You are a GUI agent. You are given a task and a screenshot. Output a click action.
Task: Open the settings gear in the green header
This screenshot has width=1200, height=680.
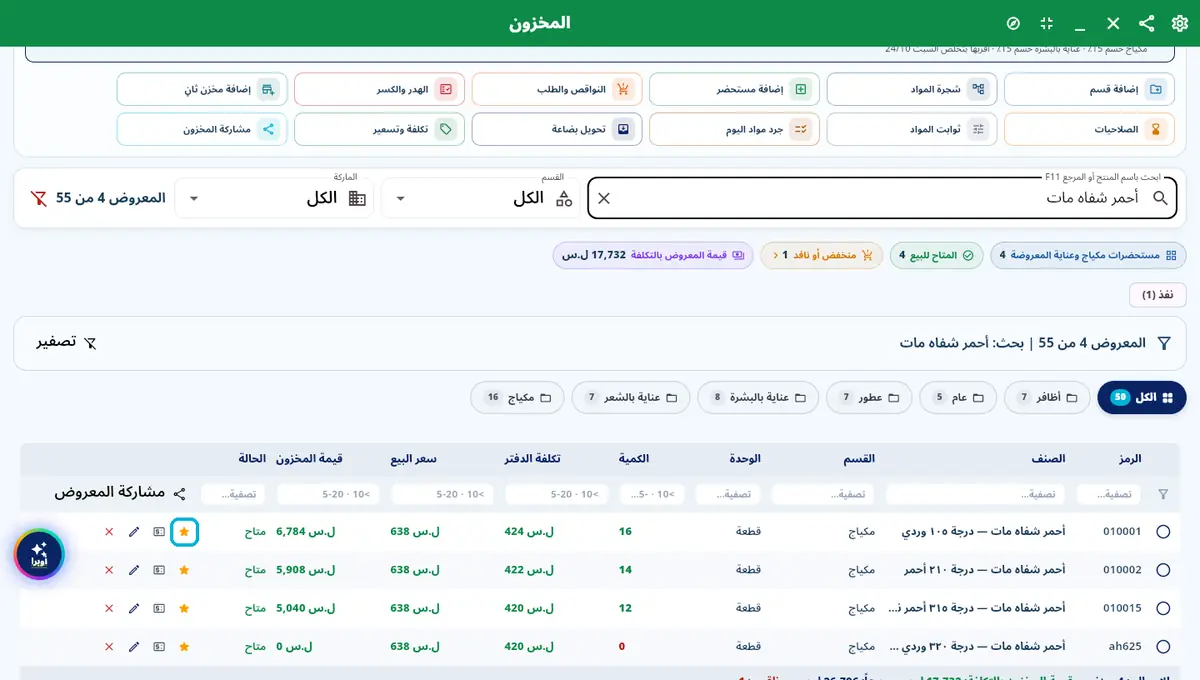click(x=1179, y=23)
